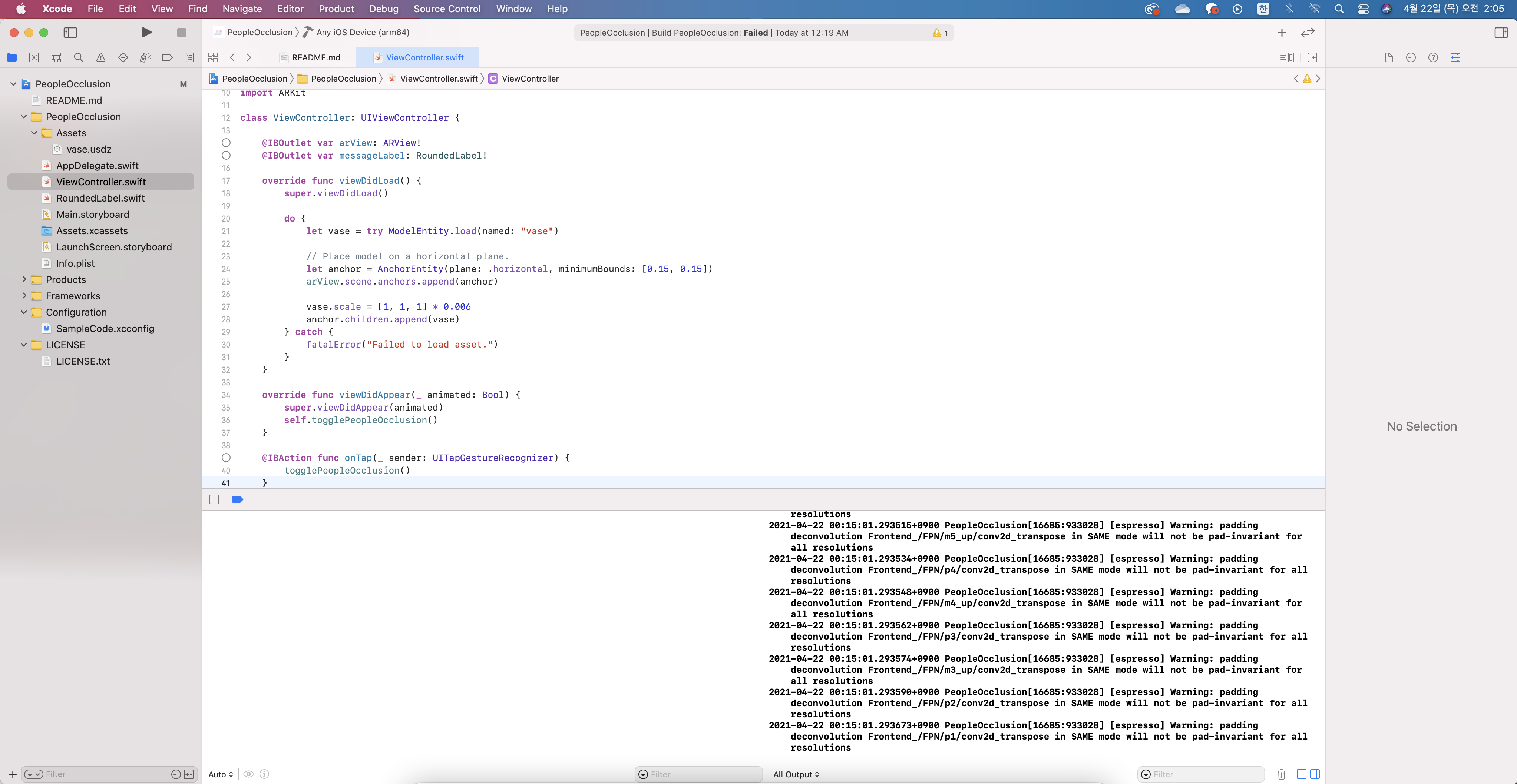This screenshot has height=784, width=1517.
Task: Click the code review arrows icon
Action: click(1307, 32)
